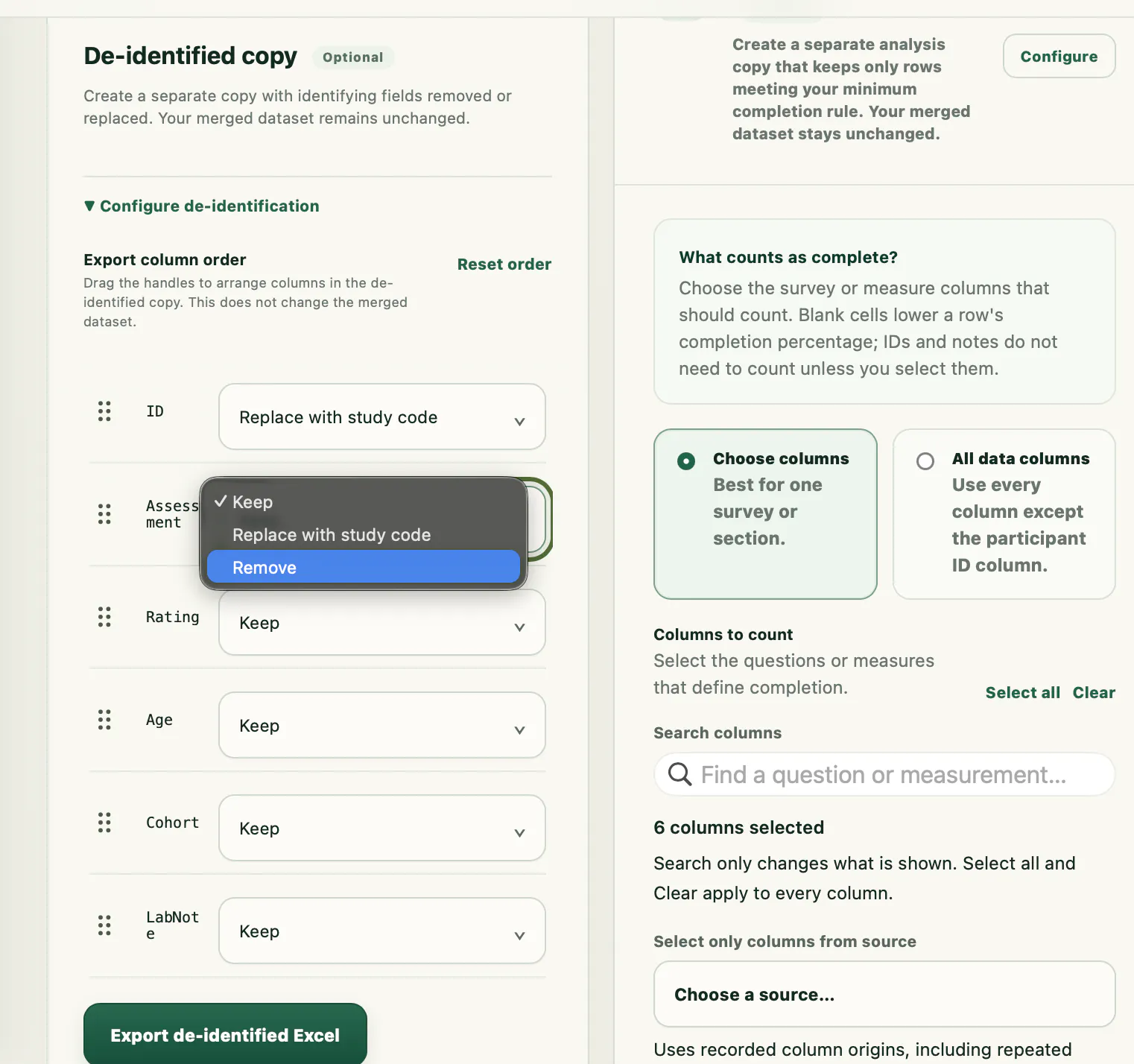Open the Cohort action dropdown
Image resolution: width=1134 pixels, height=1064 pixels.
pos(382,828)
